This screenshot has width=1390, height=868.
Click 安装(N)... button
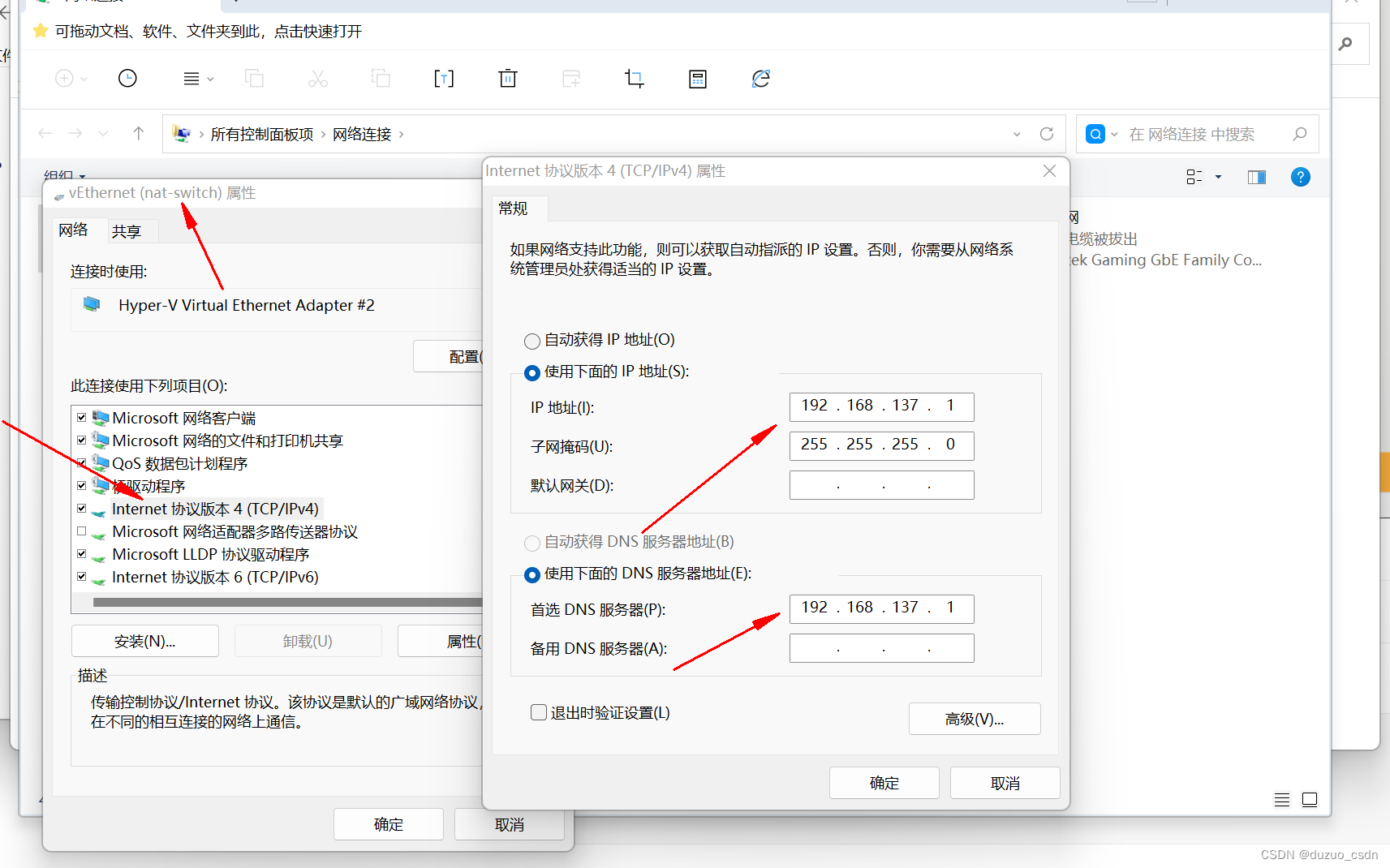145,641
